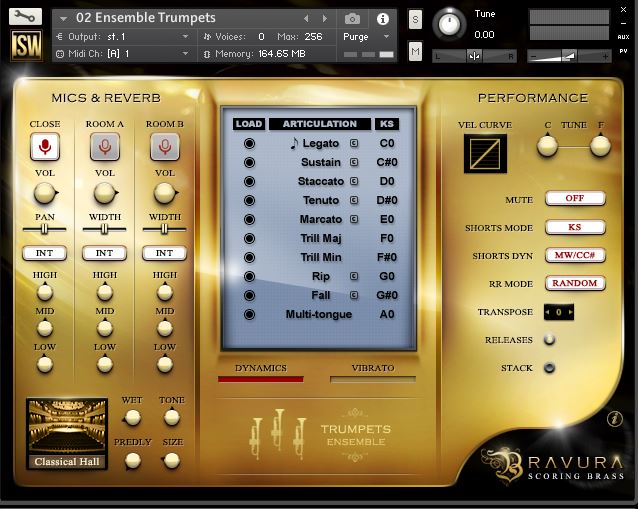The width and height of the screenshot is (638, 509).
Task: Increase TRANSPOSE with right arrow
Action: click(x=570, y=312)
